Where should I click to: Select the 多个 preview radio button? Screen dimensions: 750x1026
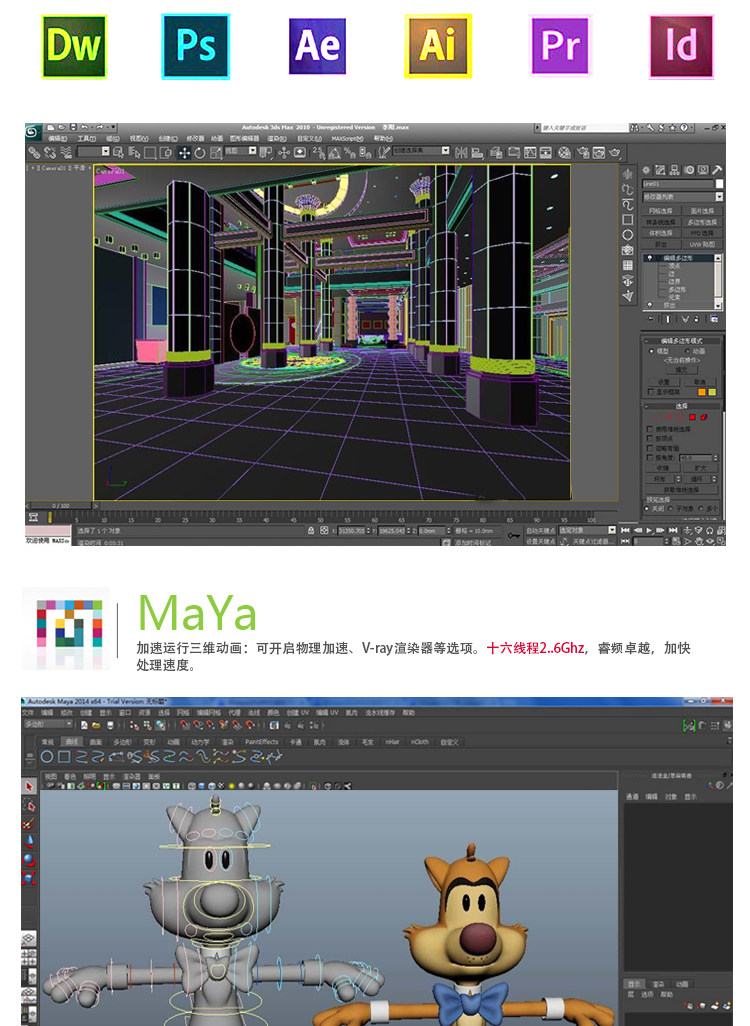[702, 509]
